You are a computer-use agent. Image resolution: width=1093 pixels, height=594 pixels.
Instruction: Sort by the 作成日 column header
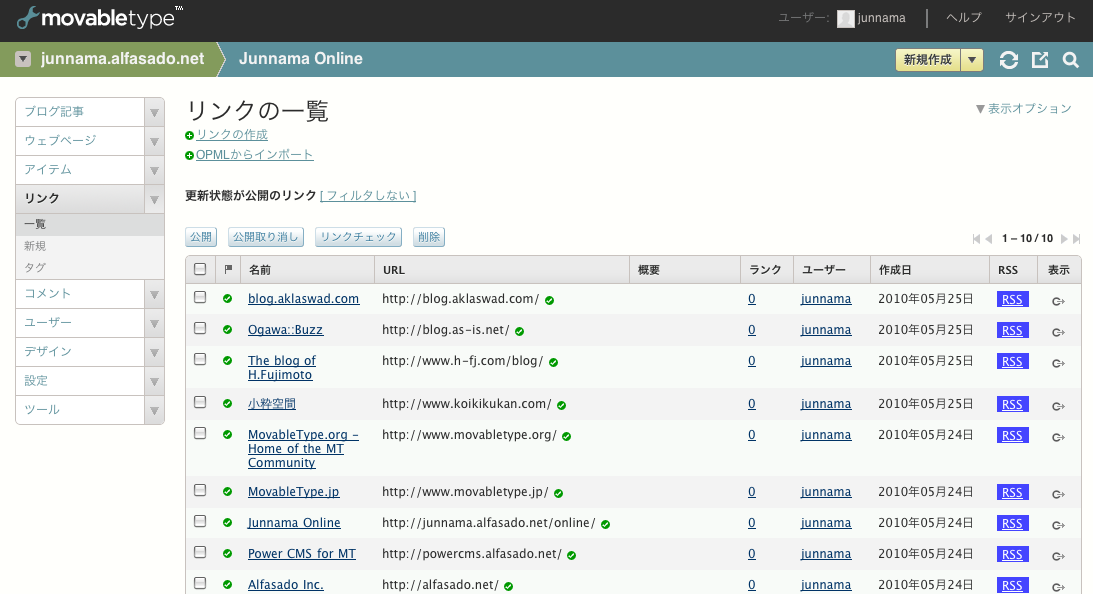(895, 270)
